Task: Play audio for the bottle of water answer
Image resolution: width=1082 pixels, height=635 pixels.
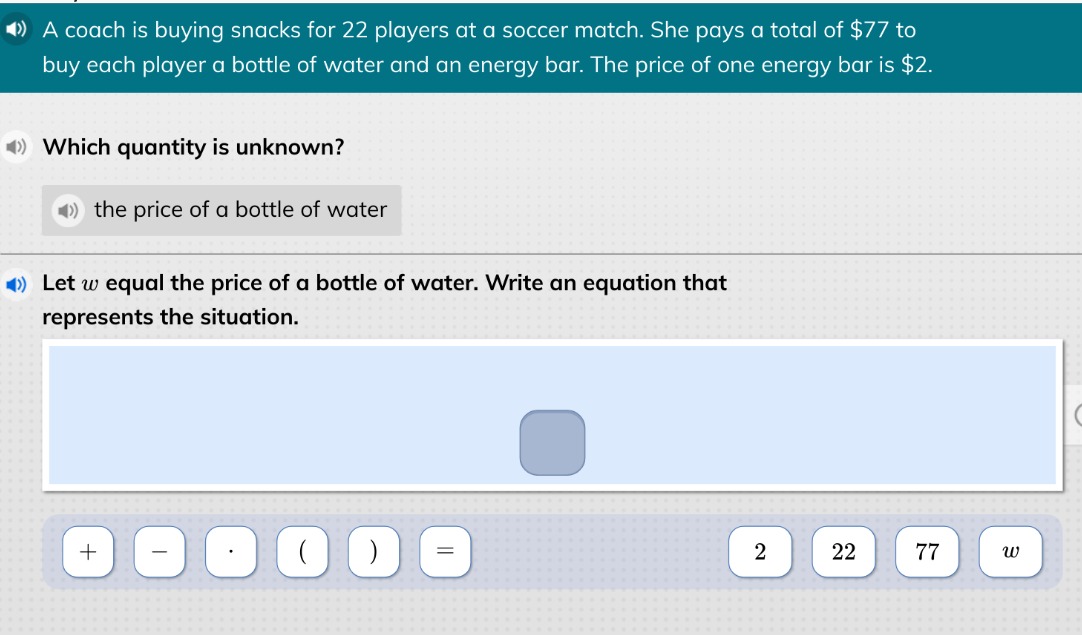Action: (68, 210)
